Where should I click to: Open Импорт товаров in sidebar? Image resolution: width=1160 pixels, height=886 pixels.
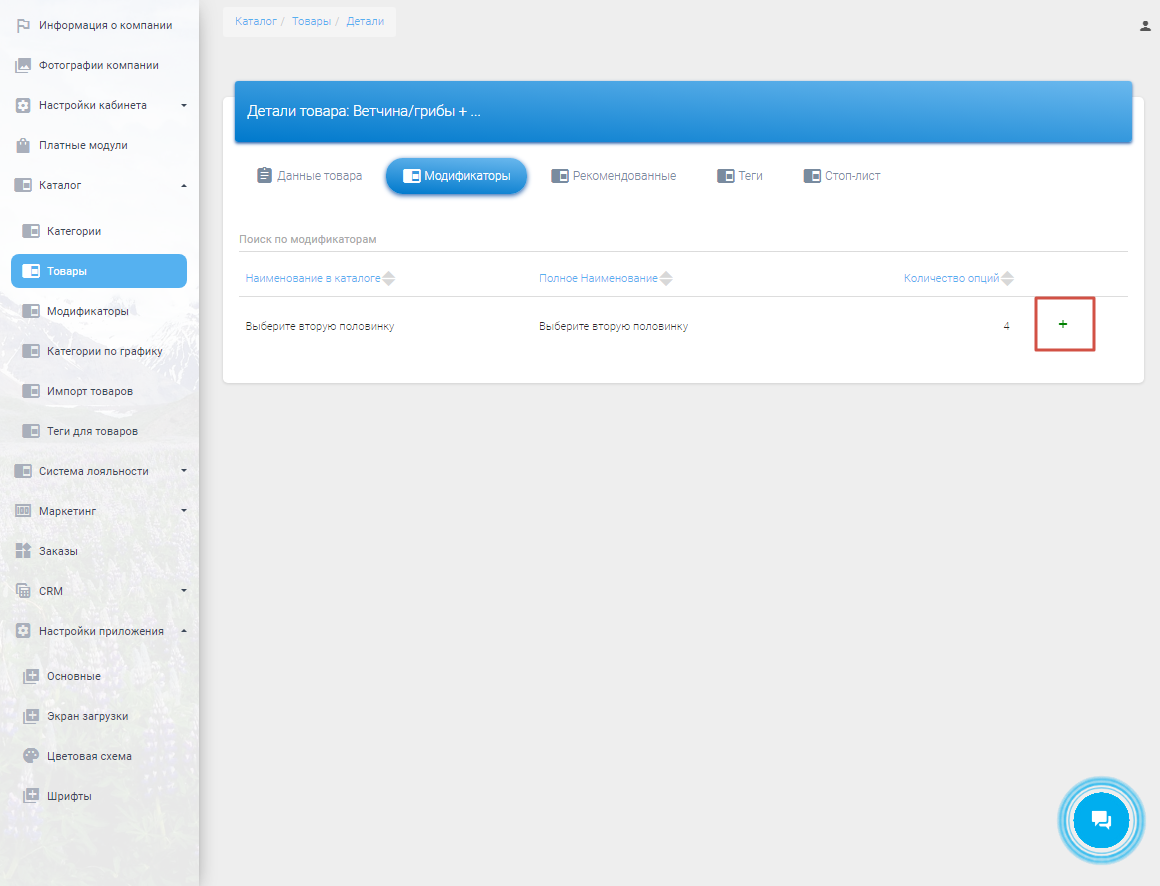[x=89, y=391]
